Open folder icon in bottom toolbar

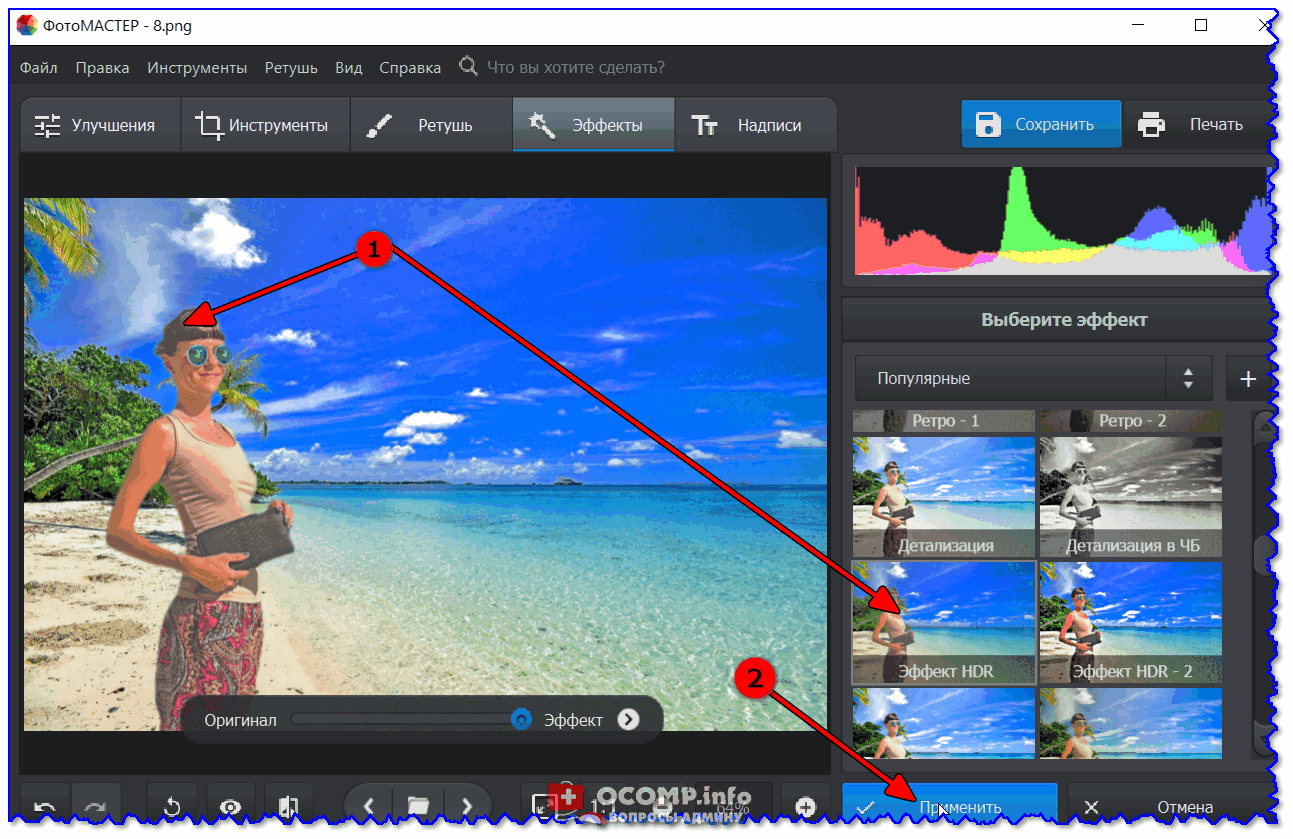pos(417,805)
